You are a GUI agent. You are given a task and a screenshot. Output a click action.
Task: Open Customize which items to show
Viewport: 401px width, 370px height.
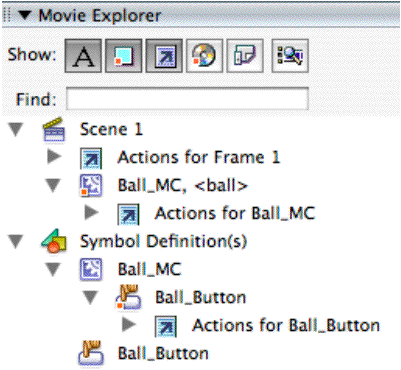290,56
